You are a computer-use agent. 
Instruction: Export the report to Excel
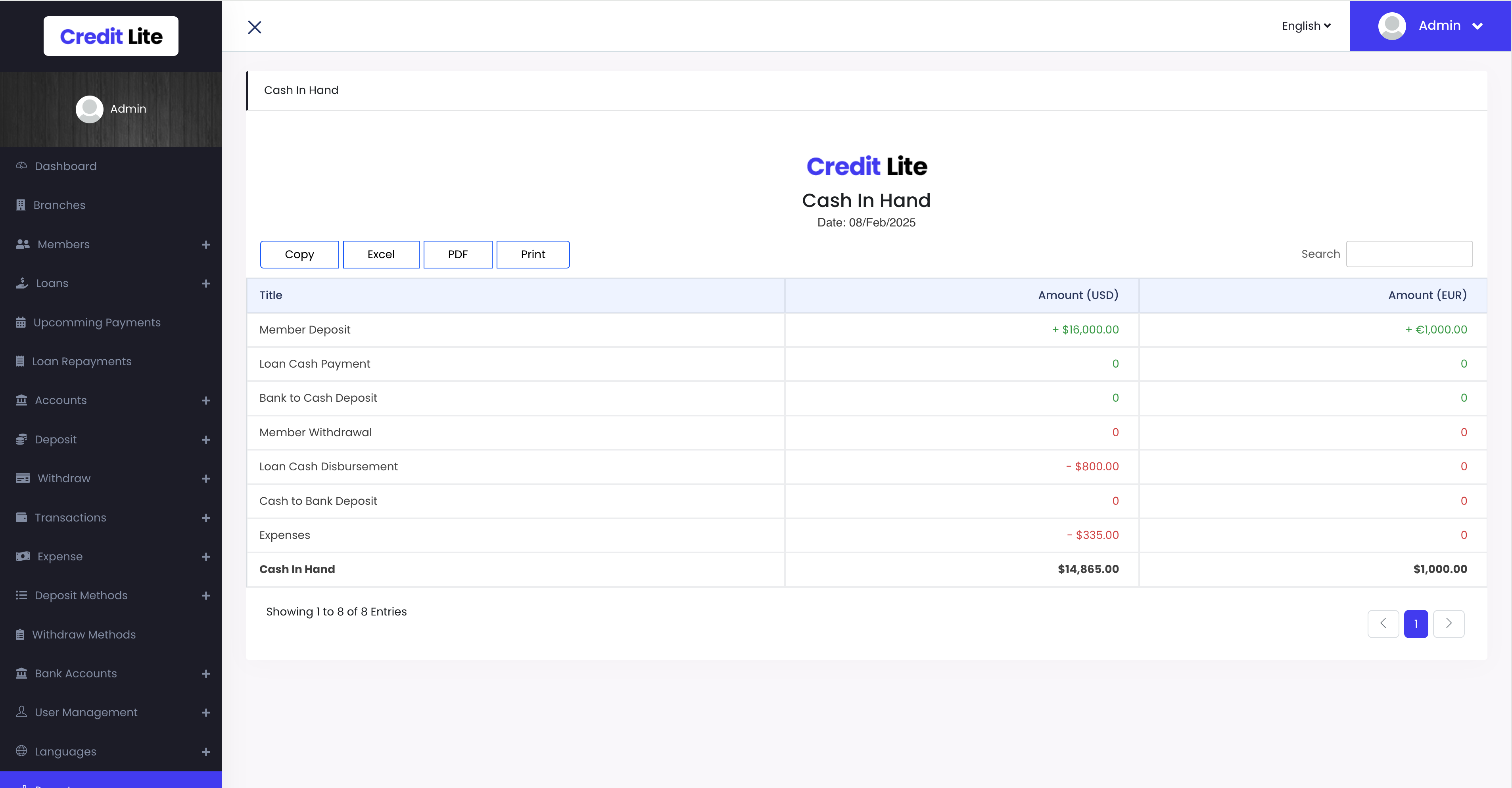pos(380,254)
